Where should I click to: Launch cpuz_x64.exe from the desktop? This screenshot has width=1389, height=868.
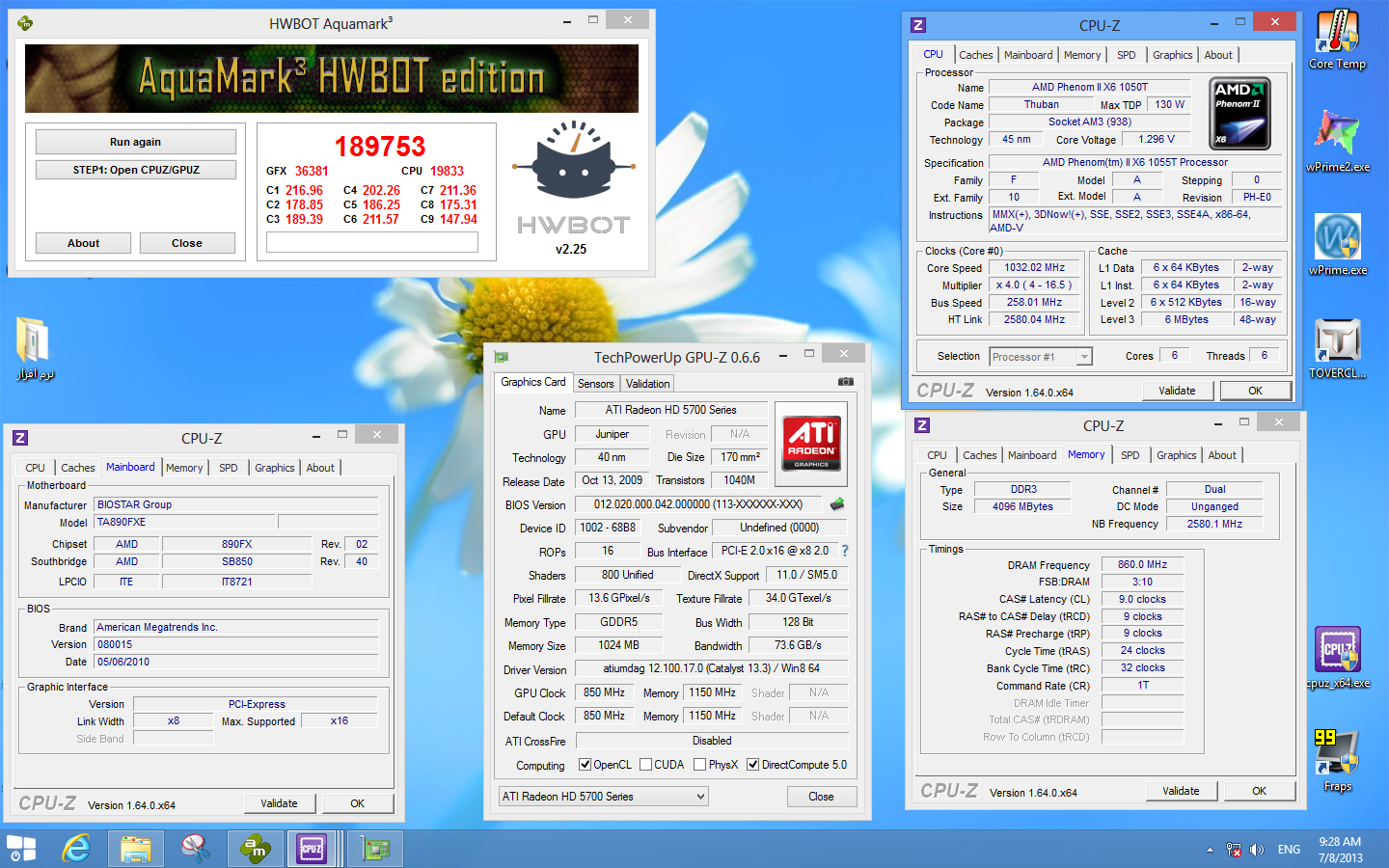pos(1337,658)
